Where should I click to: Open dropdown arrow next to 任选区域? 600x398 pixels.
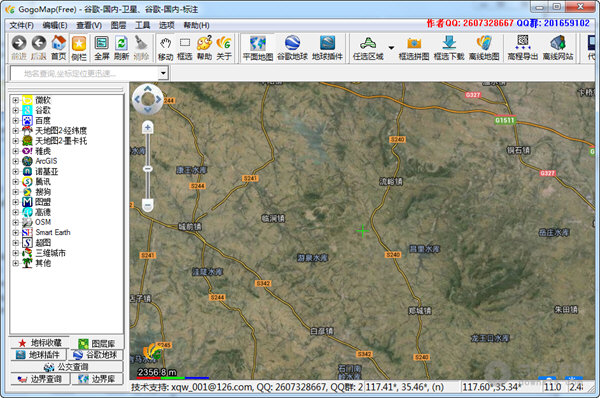point(391,48)
